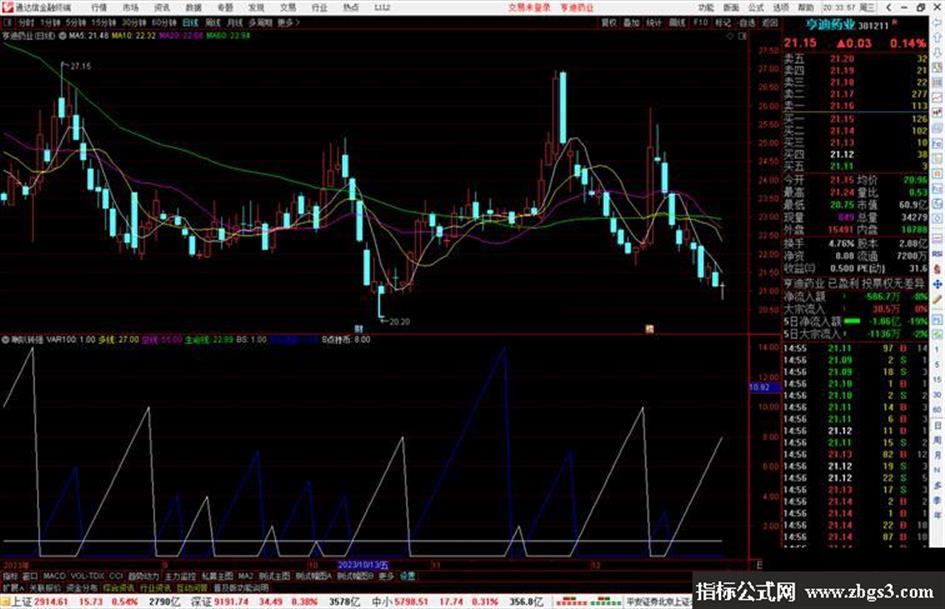Click the 统计 statistics button
The image size is (945, 609).
654,22
